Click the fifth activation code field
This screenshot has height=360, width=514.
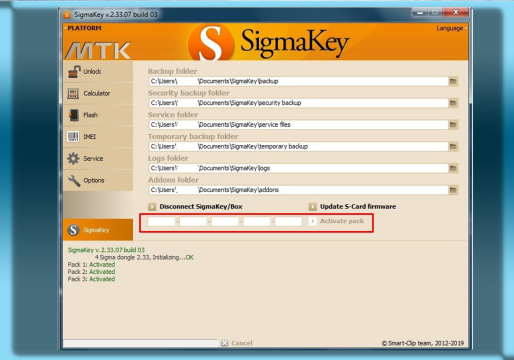288,221
